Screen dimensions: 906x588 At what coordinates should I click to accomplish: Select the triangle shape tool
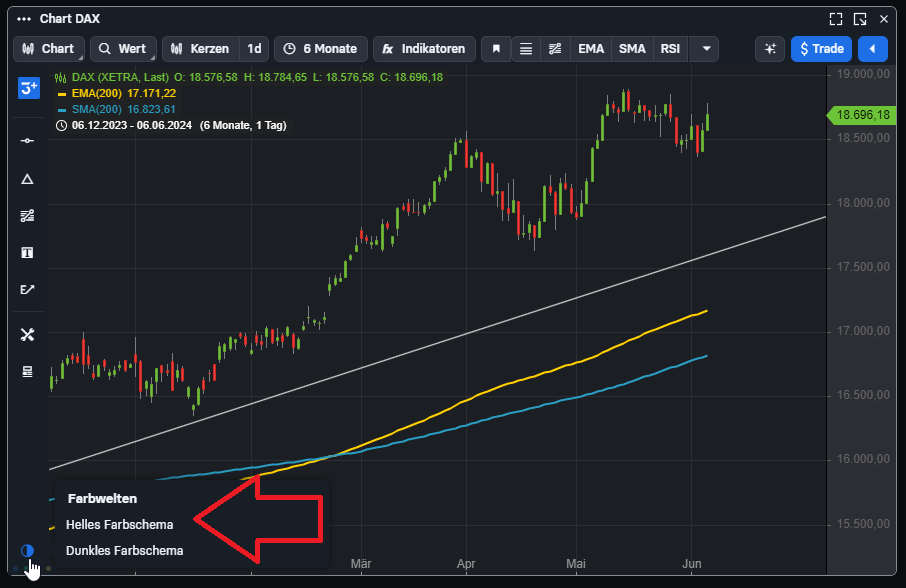pos(27,180)
